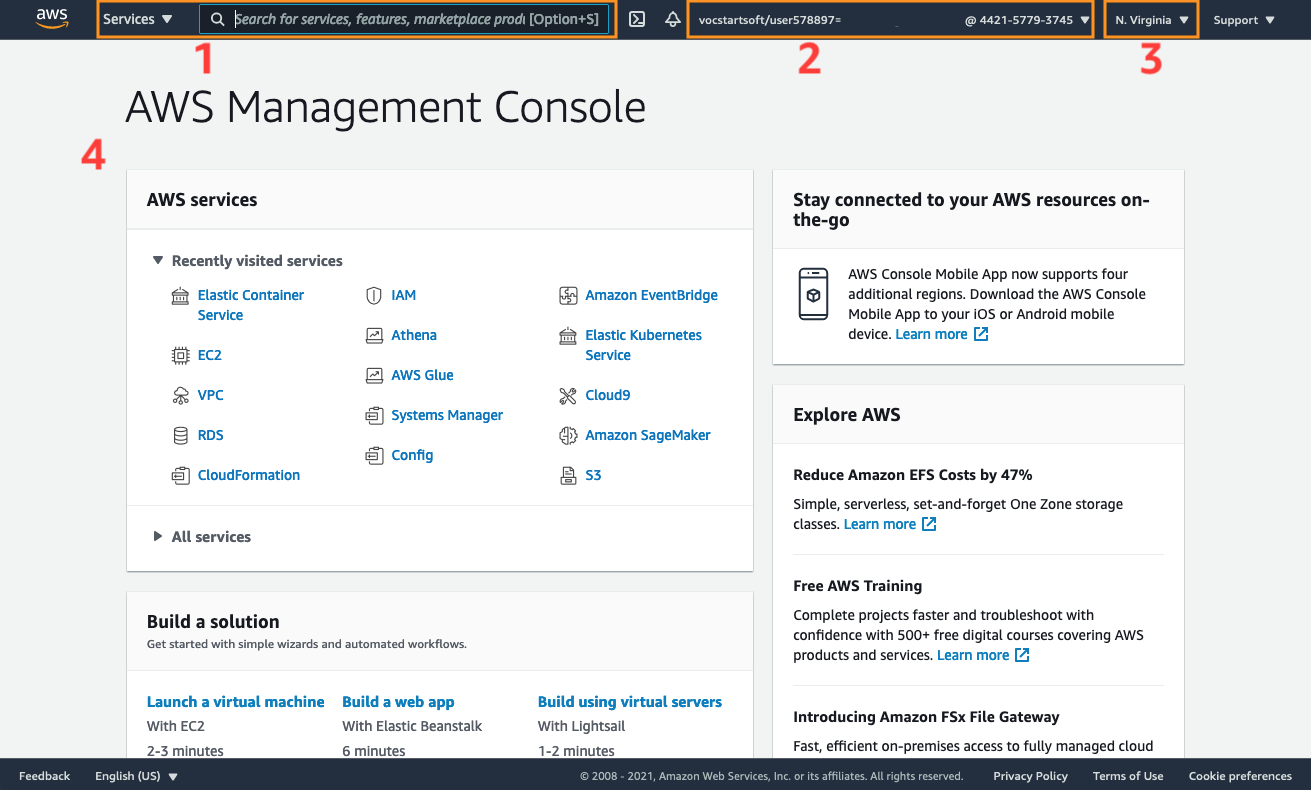This screenshot has width=1311, height=790.
Task: Click Build using virtual servers link
Action: [x=630, y=702]
